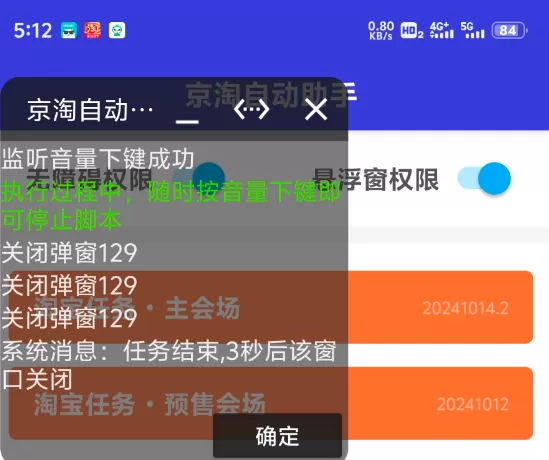Tap the 系统消息：任务结束 log line
Viewport: 549px width, 460px height.
(169, 365)
